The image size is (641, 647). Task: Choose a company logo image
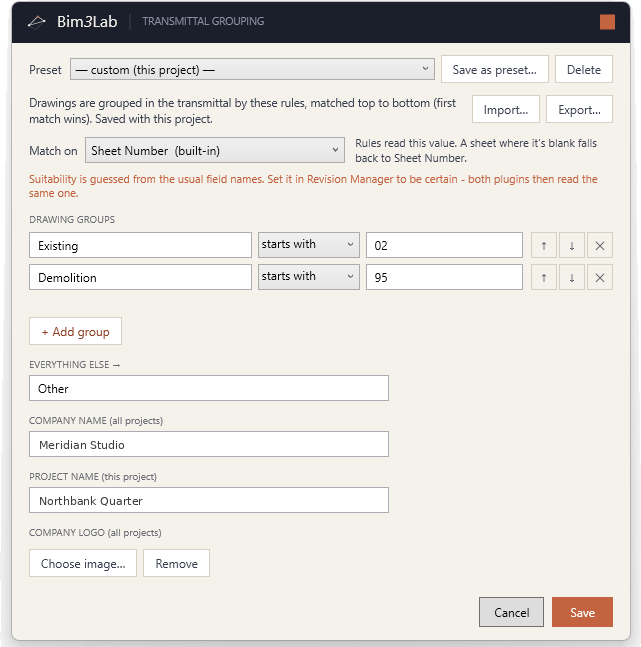point(83,563)
